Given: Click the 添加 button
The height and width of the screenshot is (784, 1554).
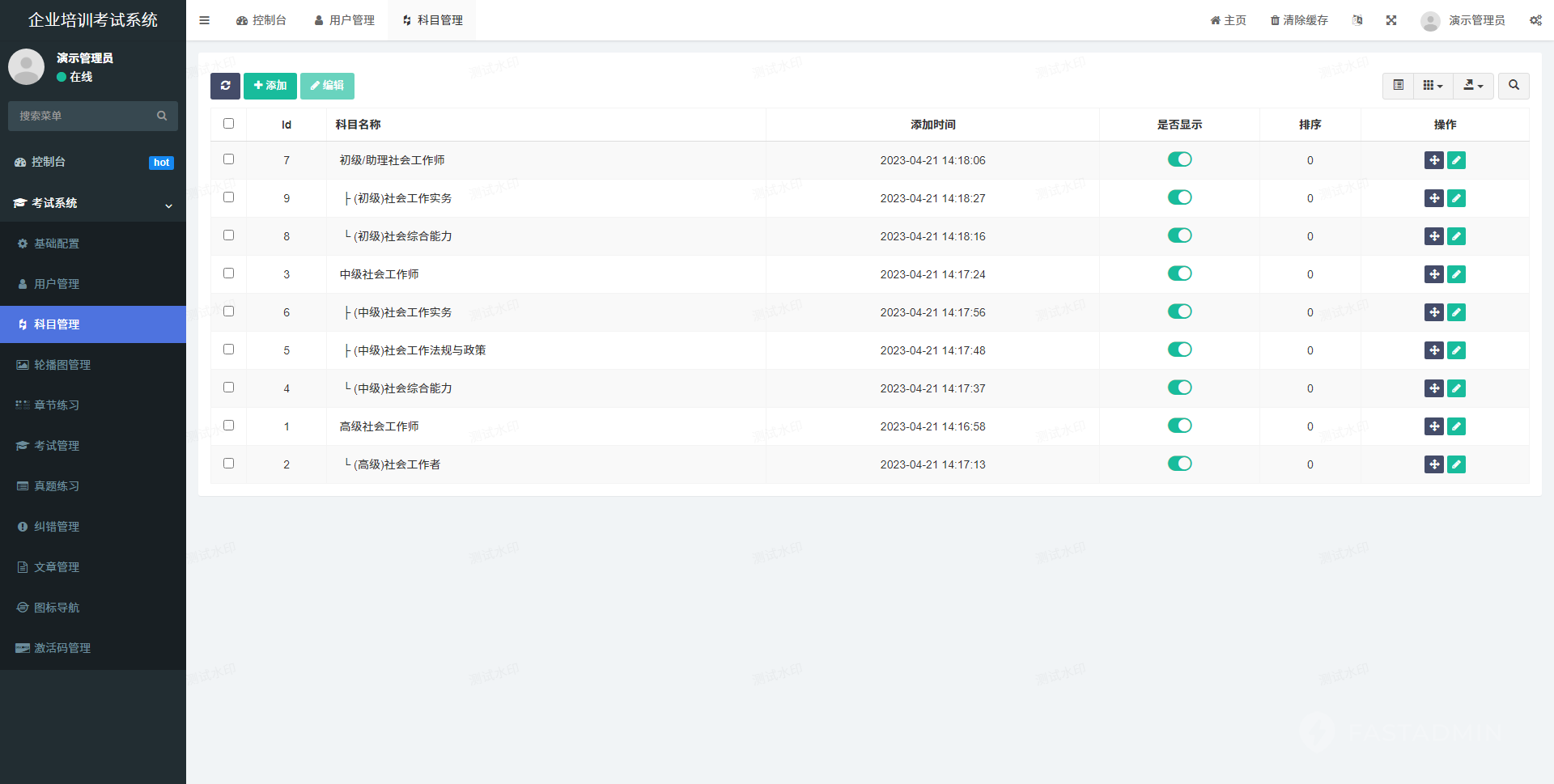Looking at the screenshot, I should tap(270, 86).
